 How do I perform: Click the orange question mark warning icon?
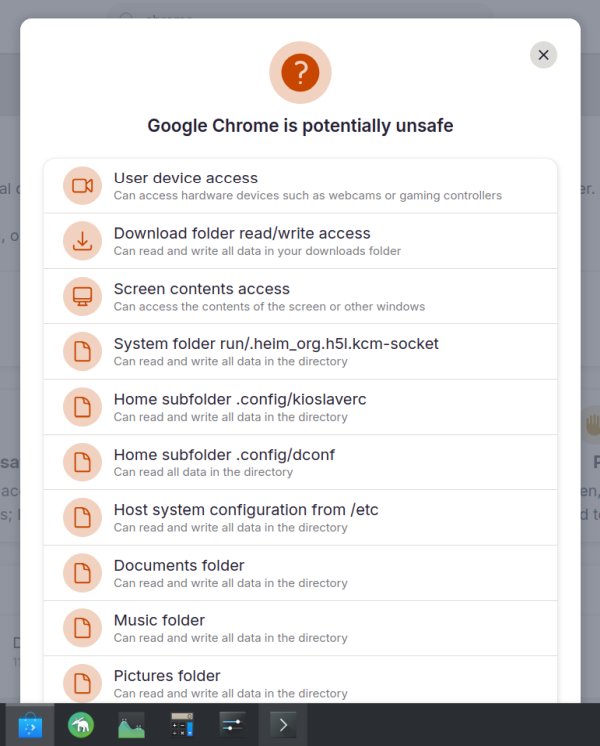pyautogui.click(x=300, y=72)
